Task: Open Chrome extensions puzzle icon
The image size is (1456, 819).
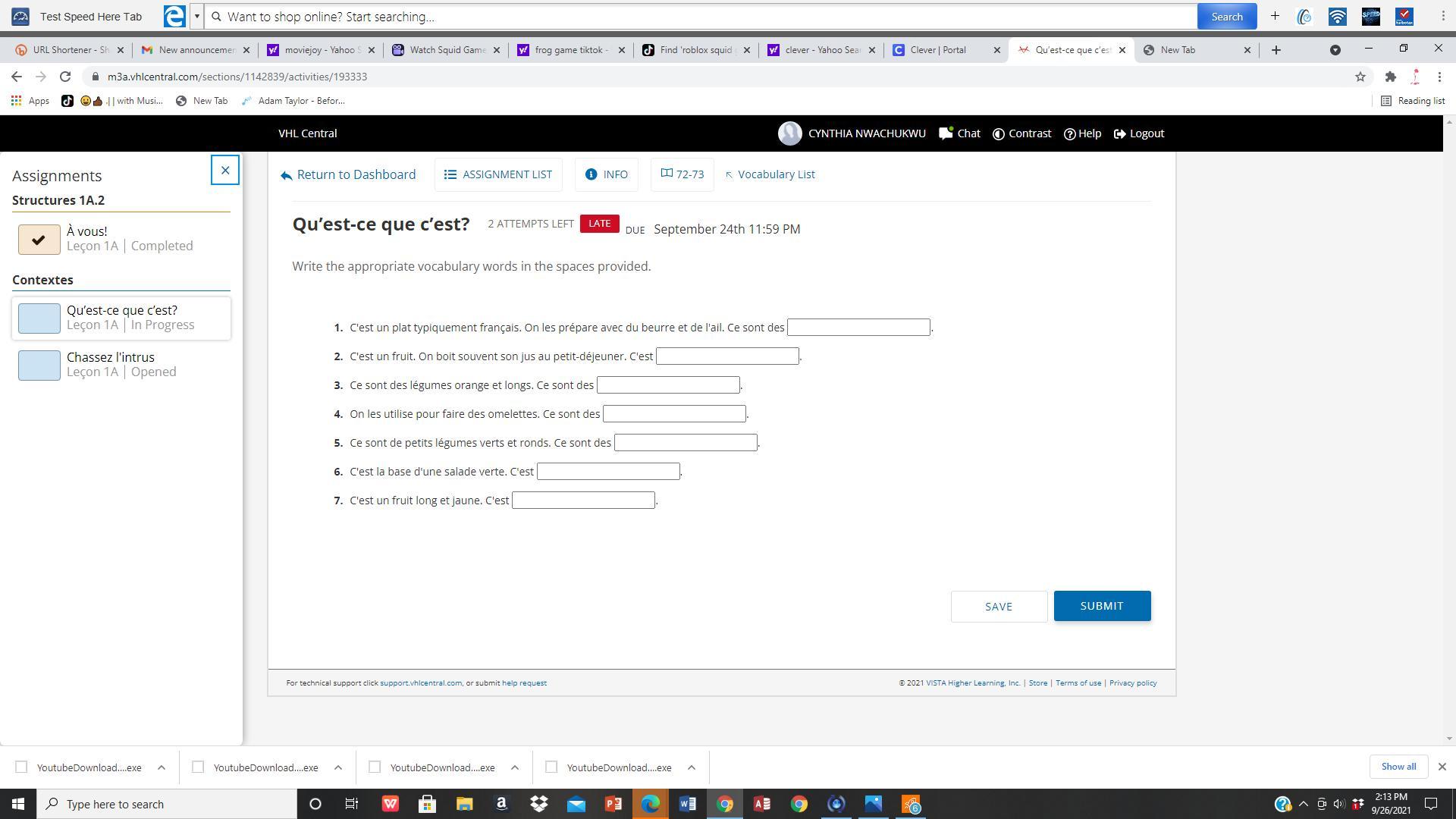Action: 1390,77
